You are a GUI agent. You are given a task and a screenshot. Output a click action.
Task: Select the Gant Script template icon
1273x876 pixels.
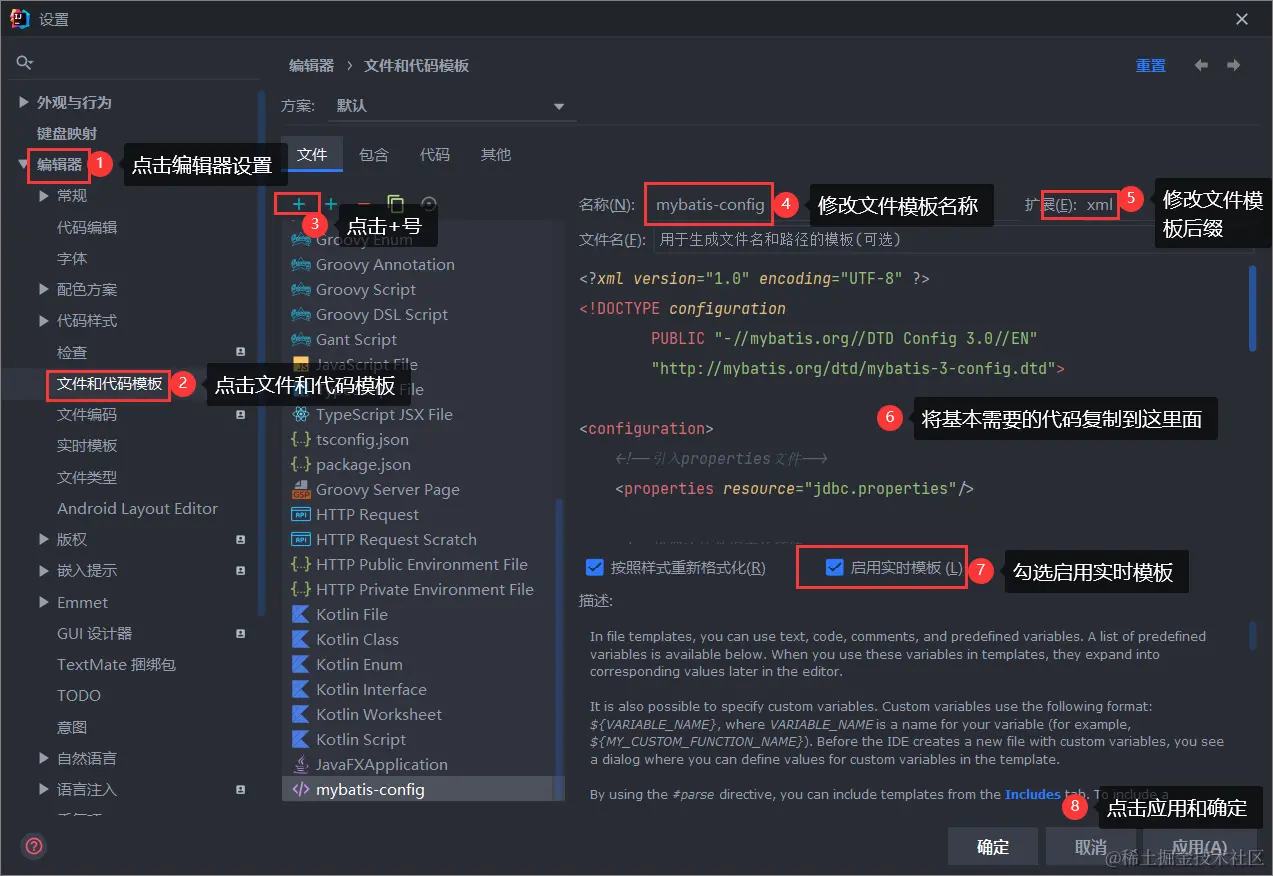click(x=300, y=339)
